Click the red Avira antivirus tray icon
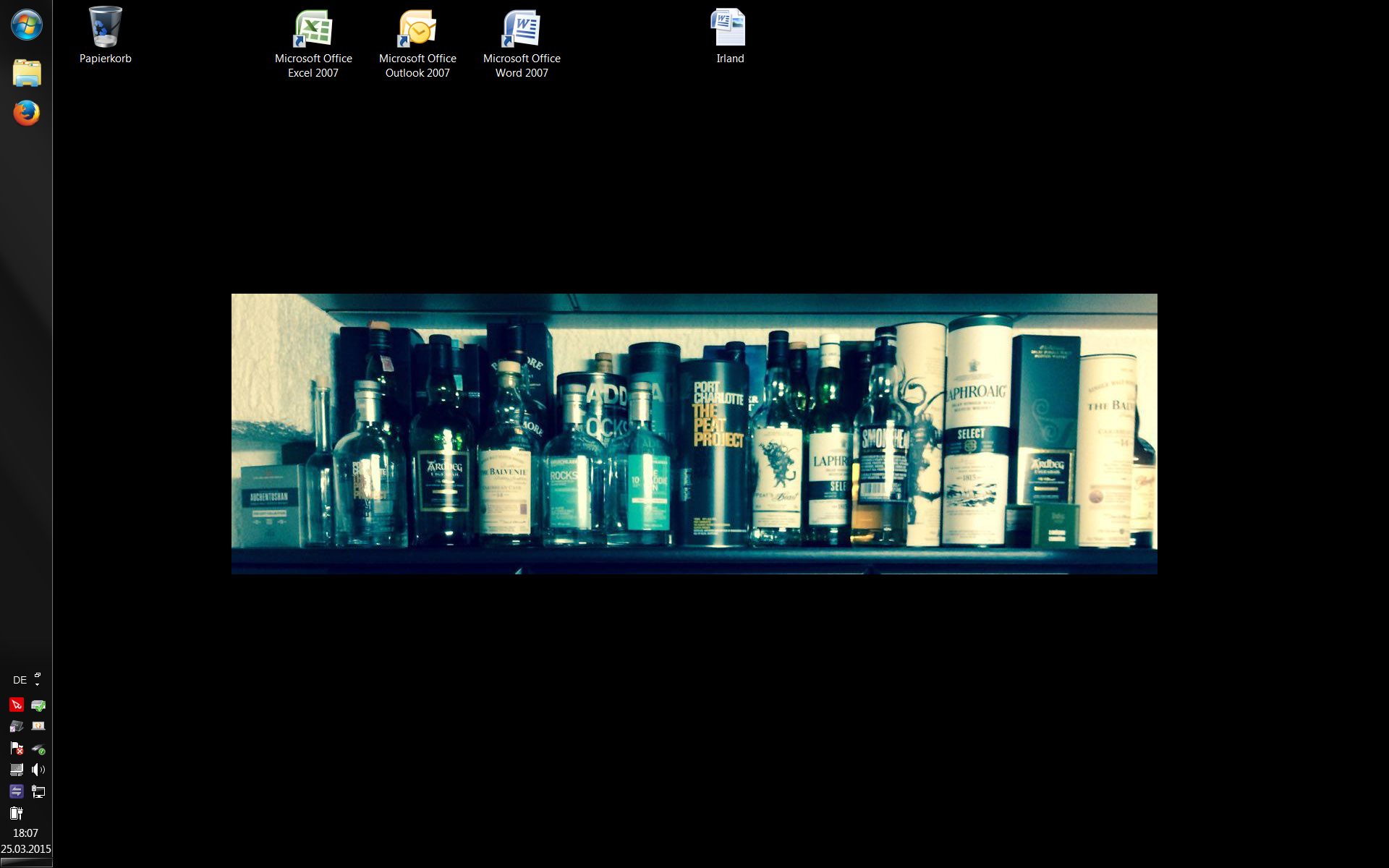The image size is (1389, 868). pyautogui.click(x=17, y=705)
